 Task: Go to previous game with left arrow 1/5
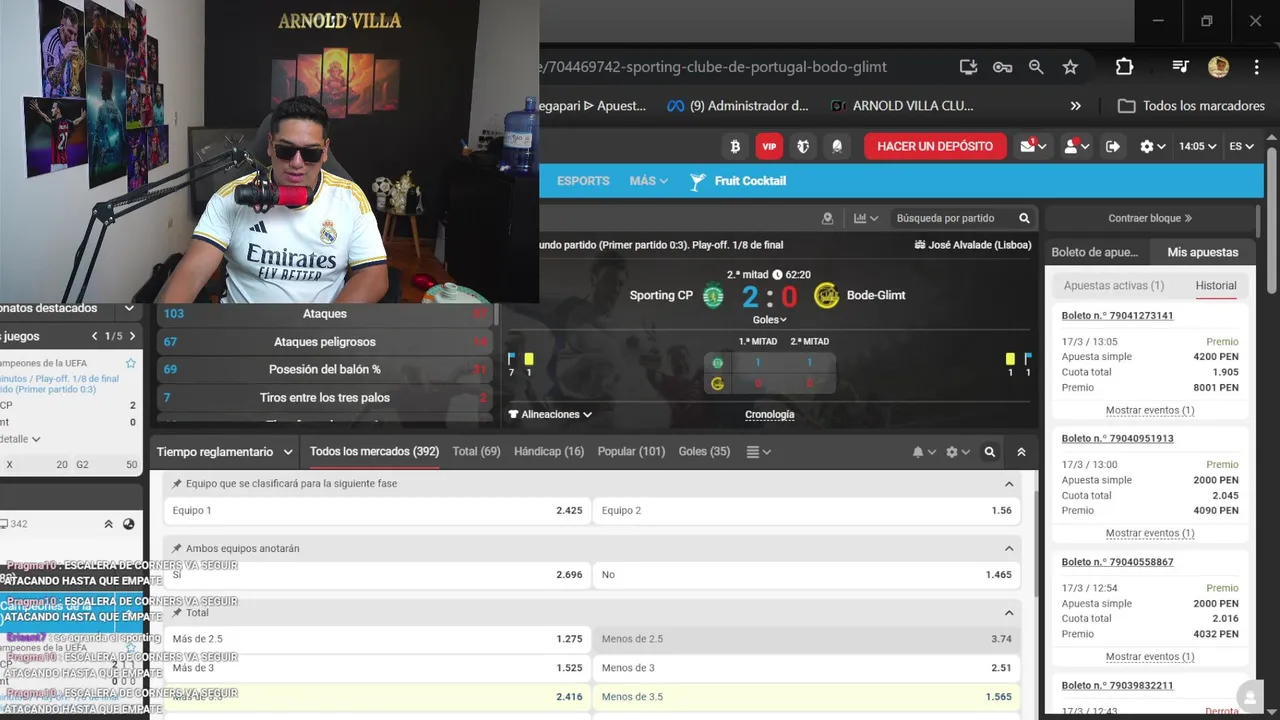coord(95,336)
